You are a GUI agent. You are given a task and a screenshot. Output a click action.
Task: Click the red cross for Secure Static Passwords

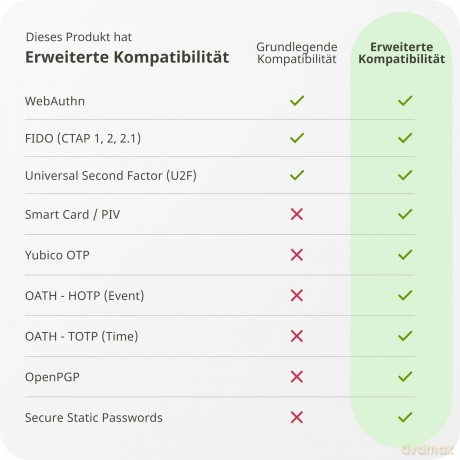(297, 417)
